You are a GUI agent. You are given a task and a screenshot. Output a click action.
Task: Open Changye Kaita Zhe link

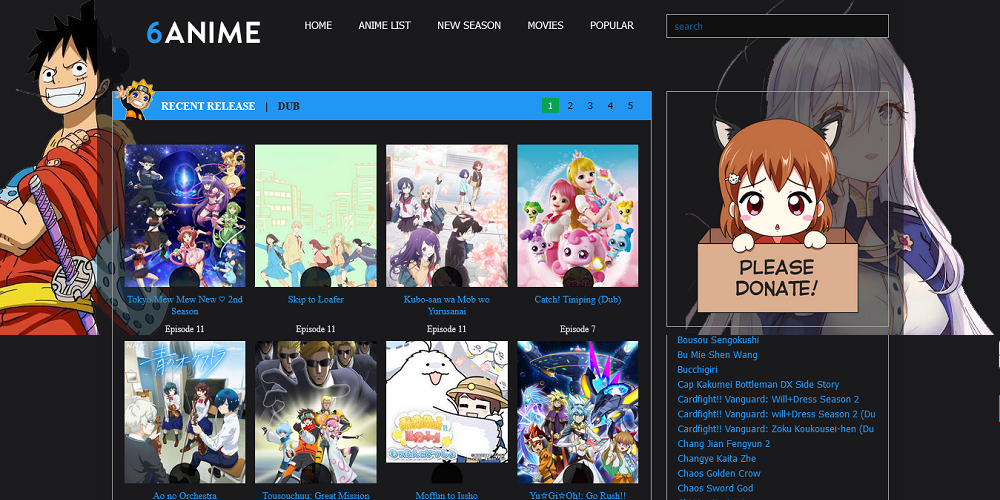(717, 459)
